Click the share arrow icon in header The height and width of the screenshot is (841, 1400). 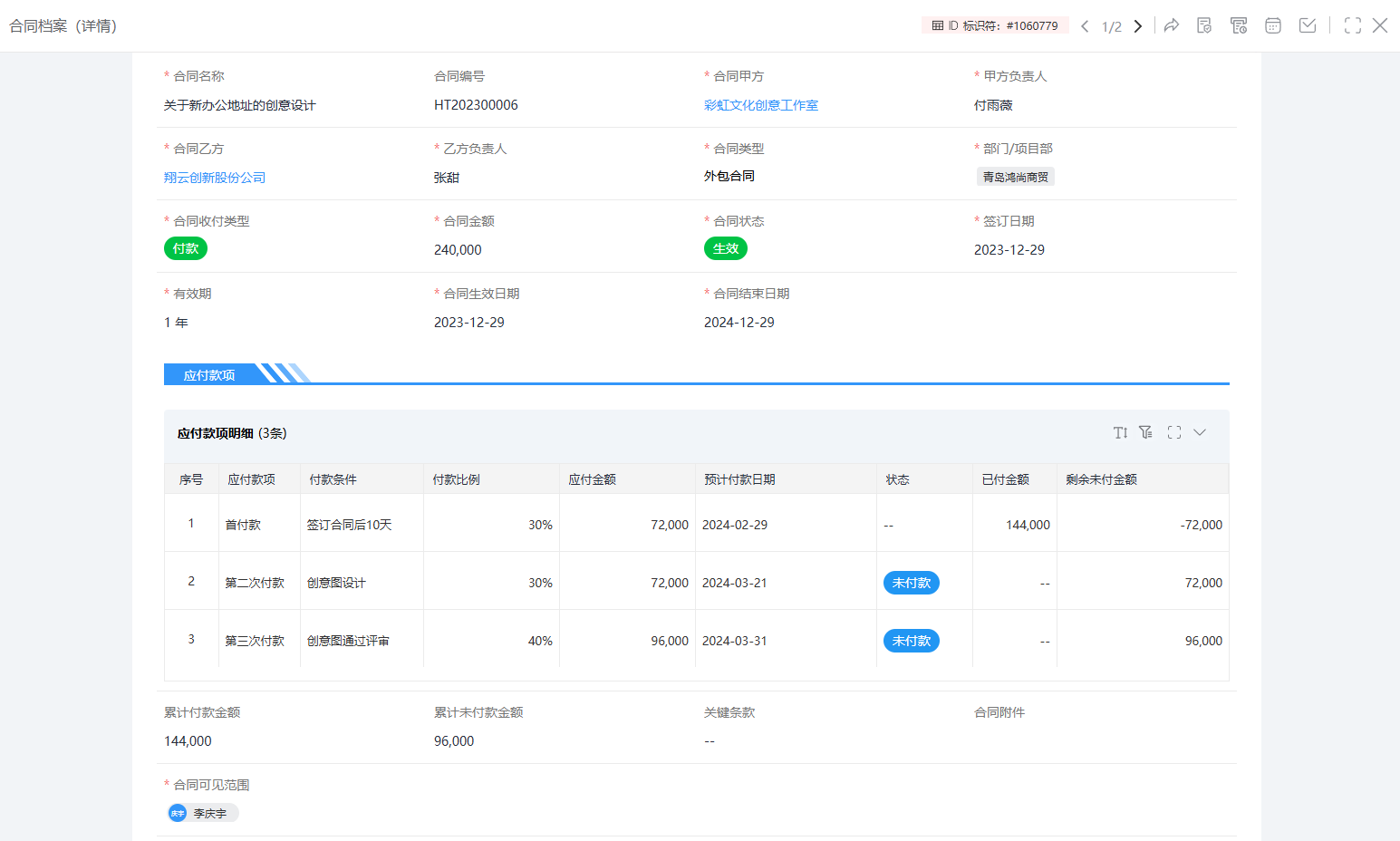tap(1172, 25)
